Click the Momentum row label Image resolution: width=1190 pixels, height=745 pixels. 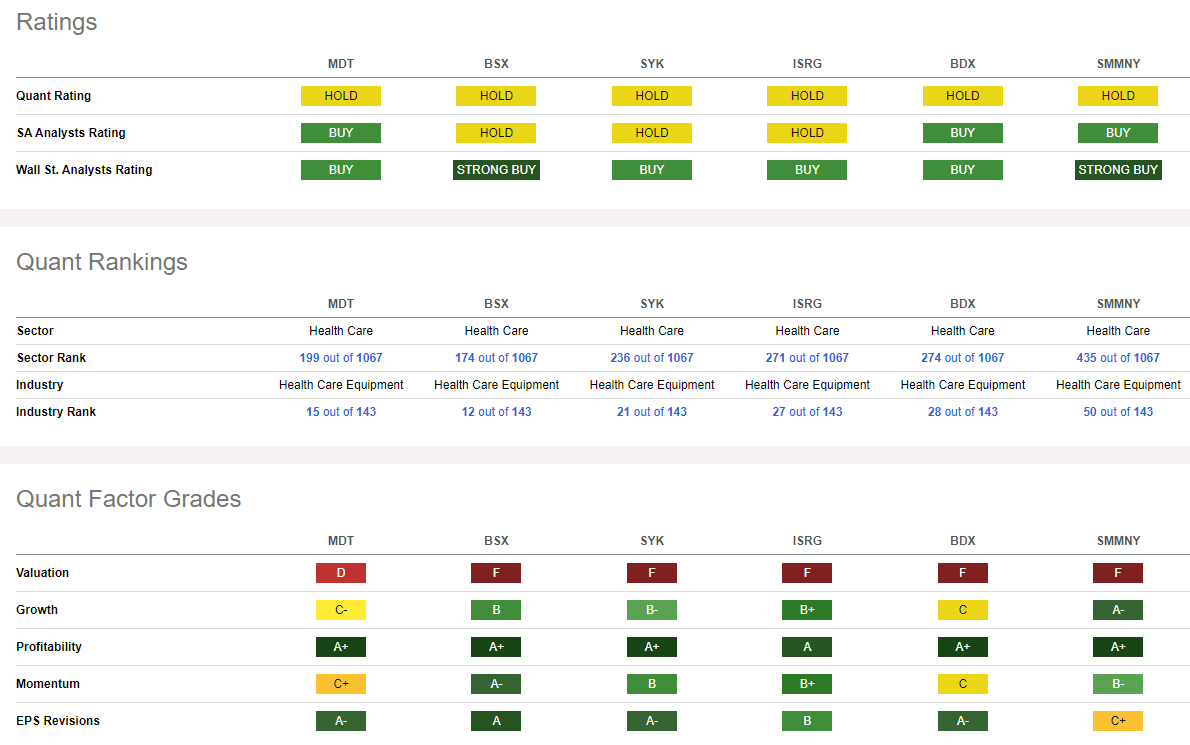[48, 684]
